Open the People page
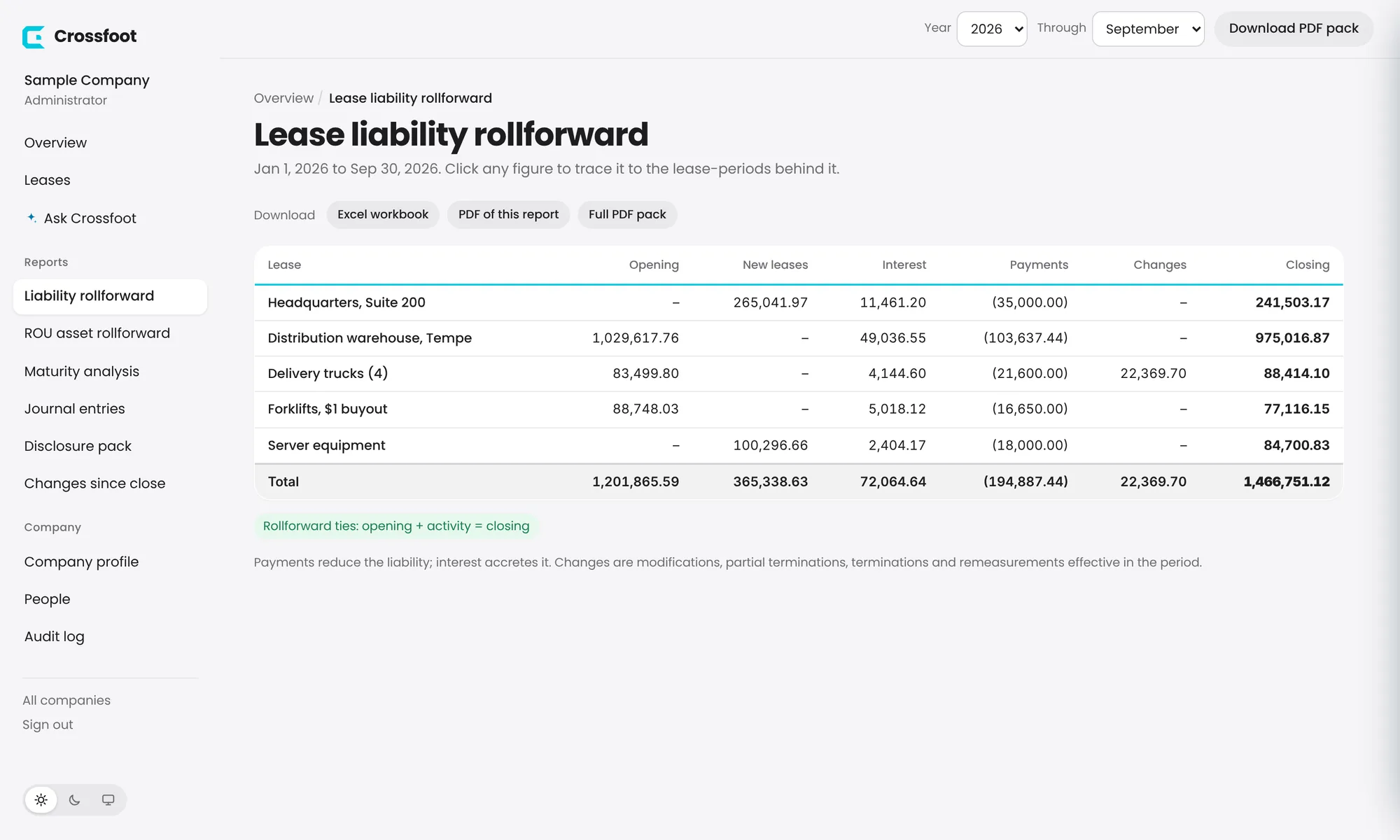The image size is (1400, 840). [47, 599]
